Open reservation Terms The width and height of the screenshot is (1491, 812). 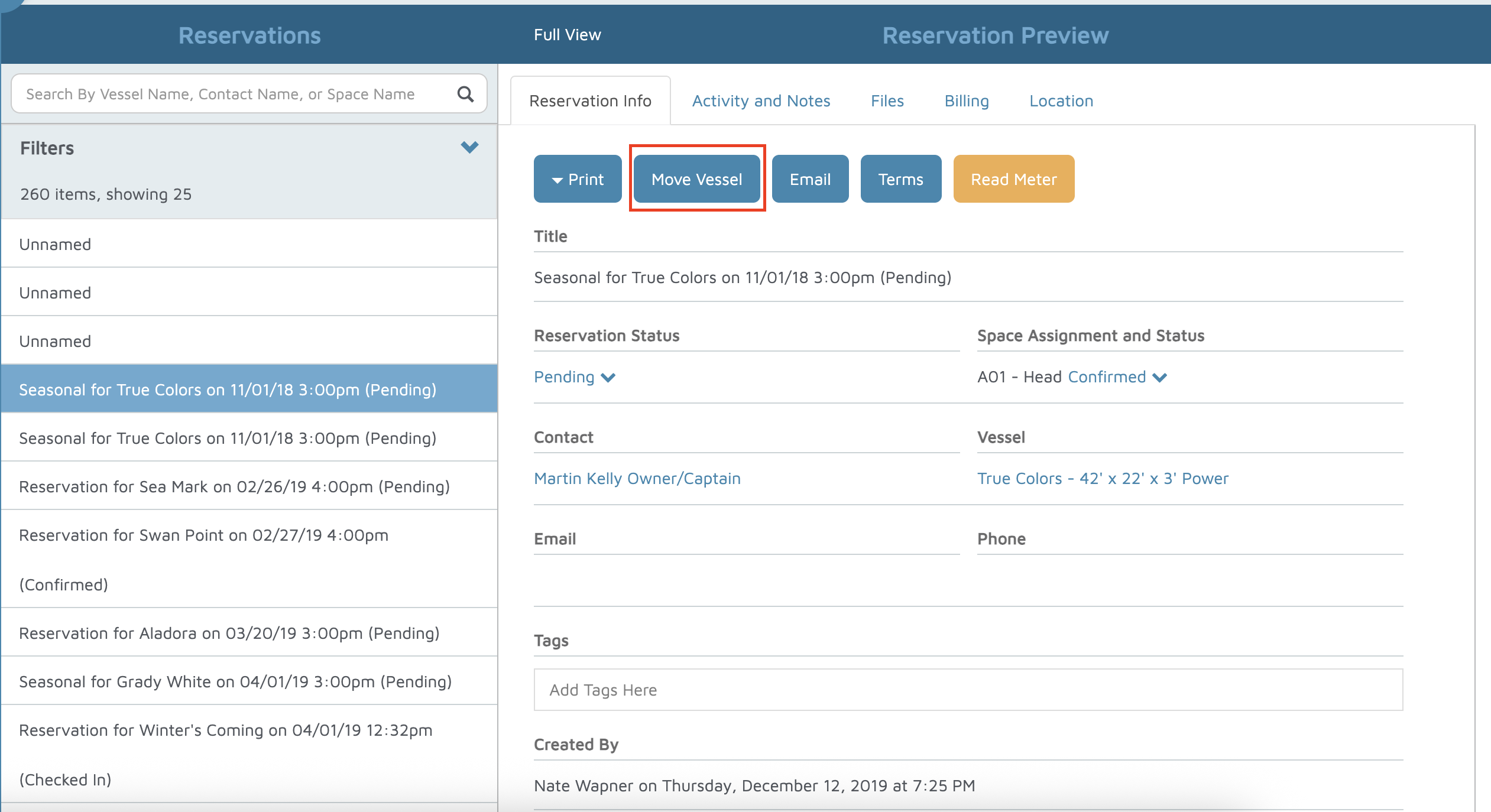(900, 179)
